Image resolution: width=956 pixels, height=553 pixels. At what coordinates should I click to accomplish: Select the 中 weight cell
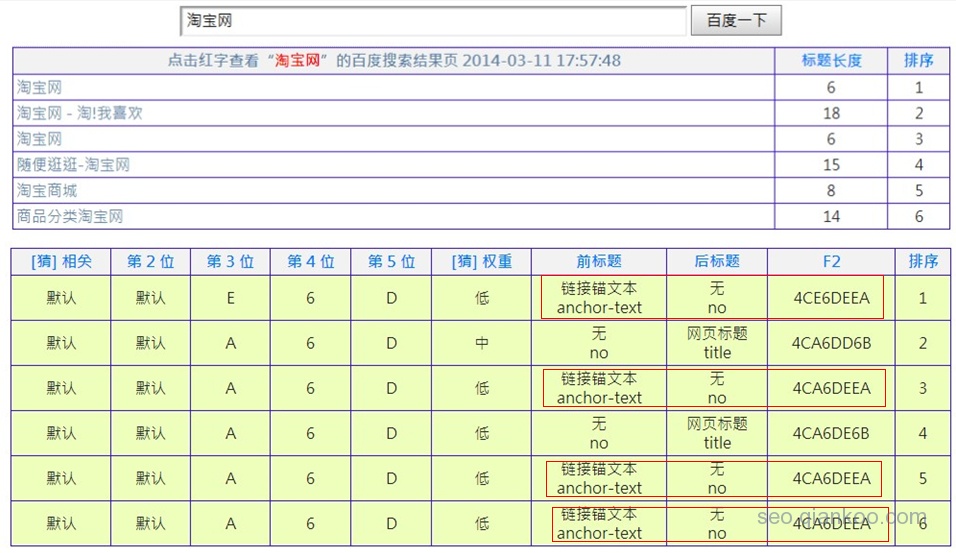pyautogui.click(x=482, y=343)
